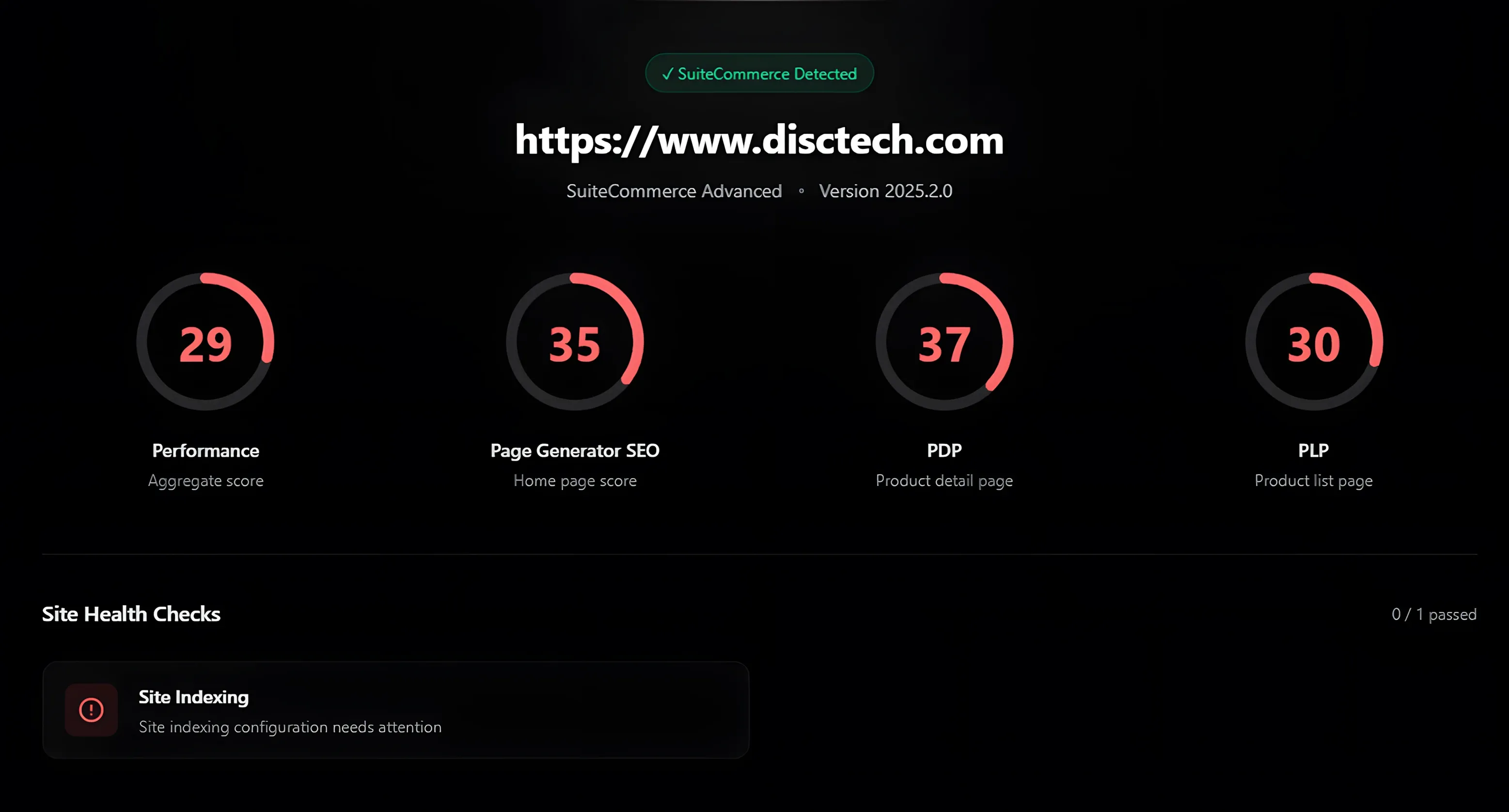Click the SuiteCommerce Advanced text
The height and width of the screenshot is (812, 1509).
click(674, 191)
